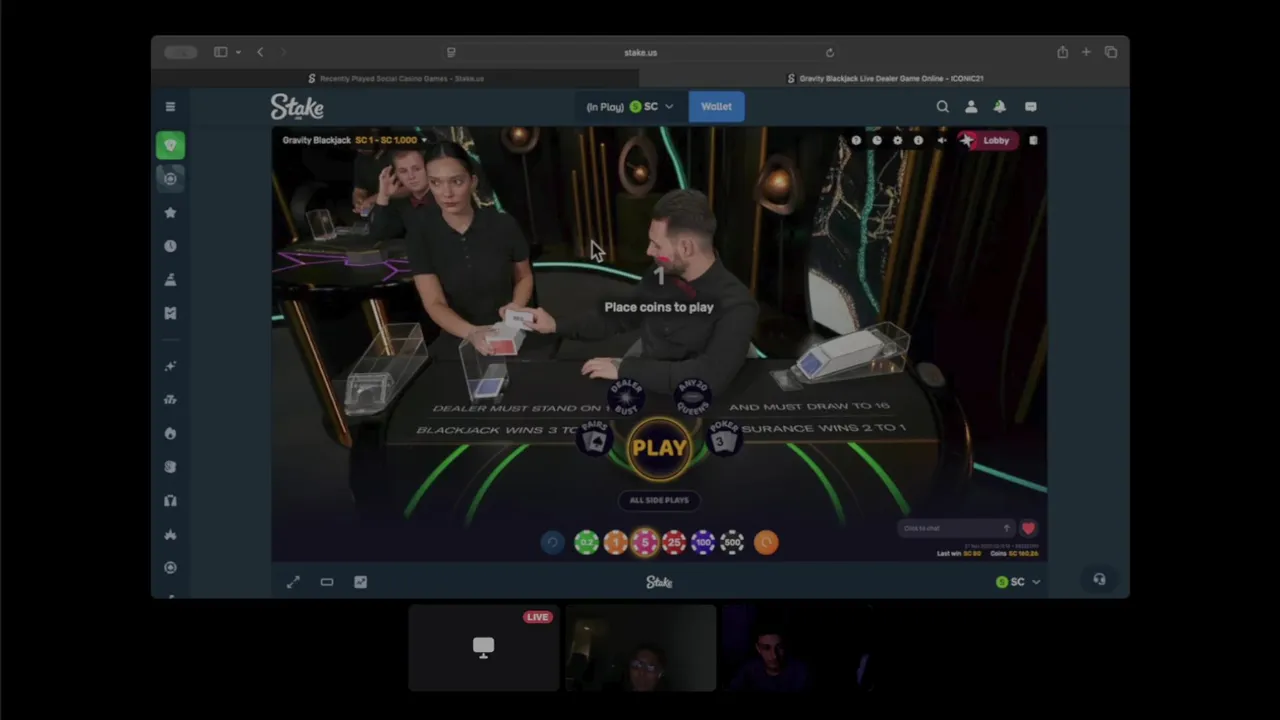Click the stake.us address bar
The width and height of the screenshot is (1280, 720).
[x=640, y=52]
